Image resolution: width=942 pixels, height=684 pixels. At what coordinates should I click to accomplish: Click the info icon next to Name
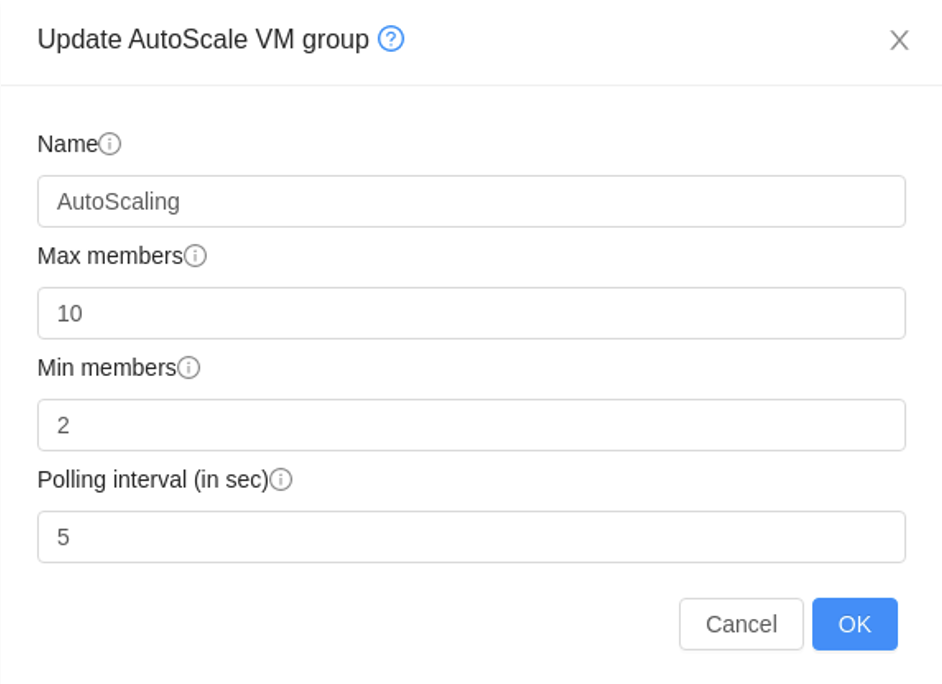(x=110, y=144)
